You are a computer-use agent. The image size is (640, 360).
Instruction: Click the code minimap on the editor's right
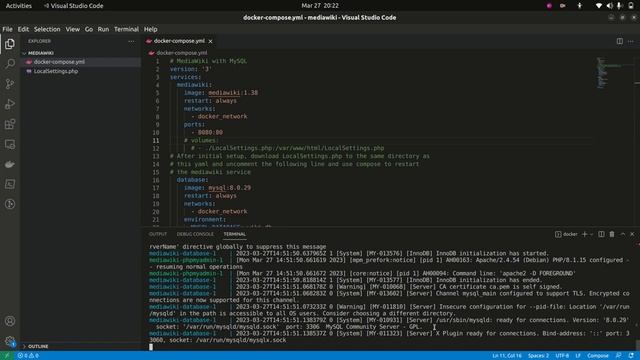[x=609, y=72]
